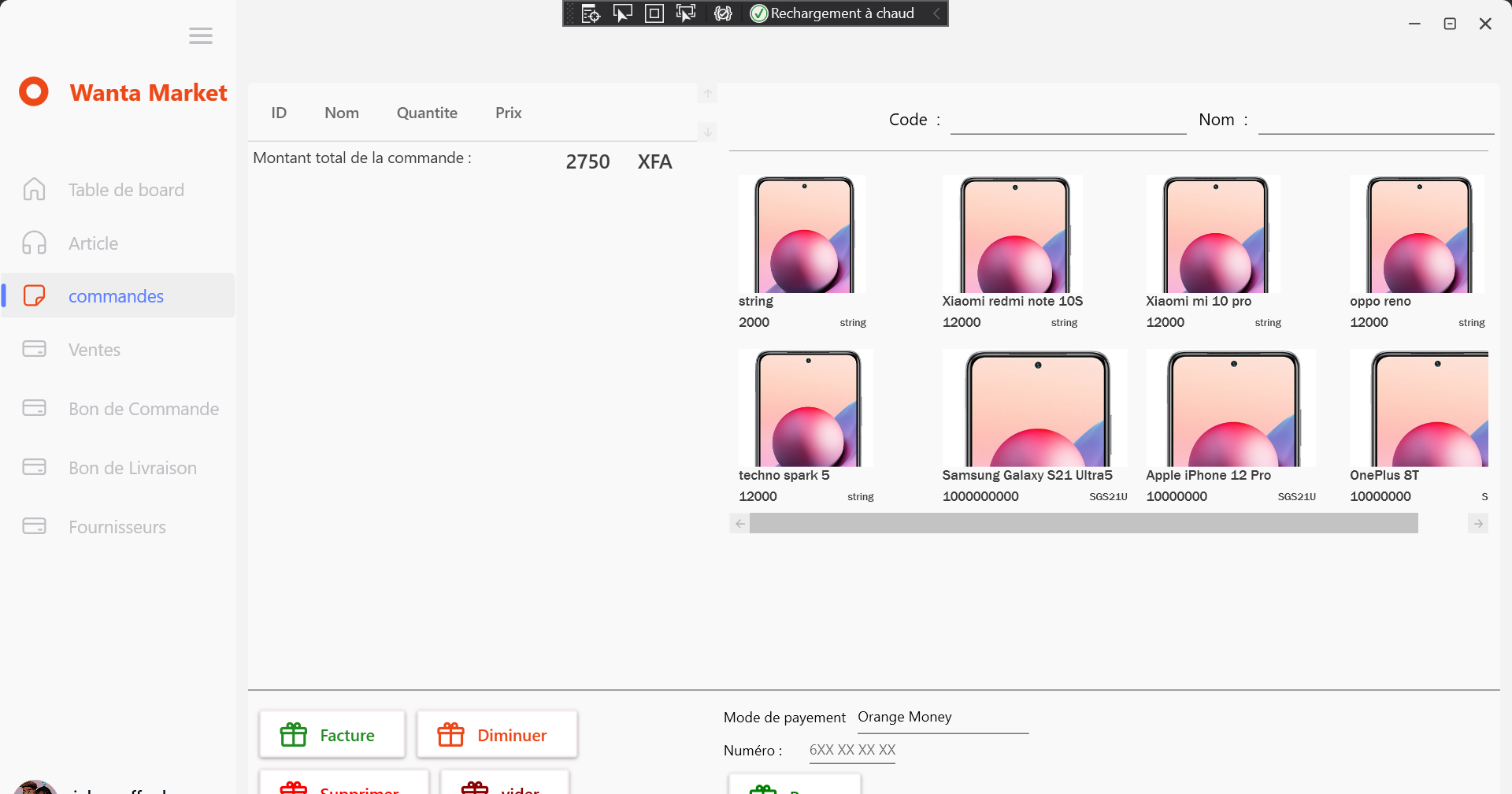The width and height of the screenshot is (1512, 794).
Task: Click the headphones icon beside Article
Action: tap(34, 243)
